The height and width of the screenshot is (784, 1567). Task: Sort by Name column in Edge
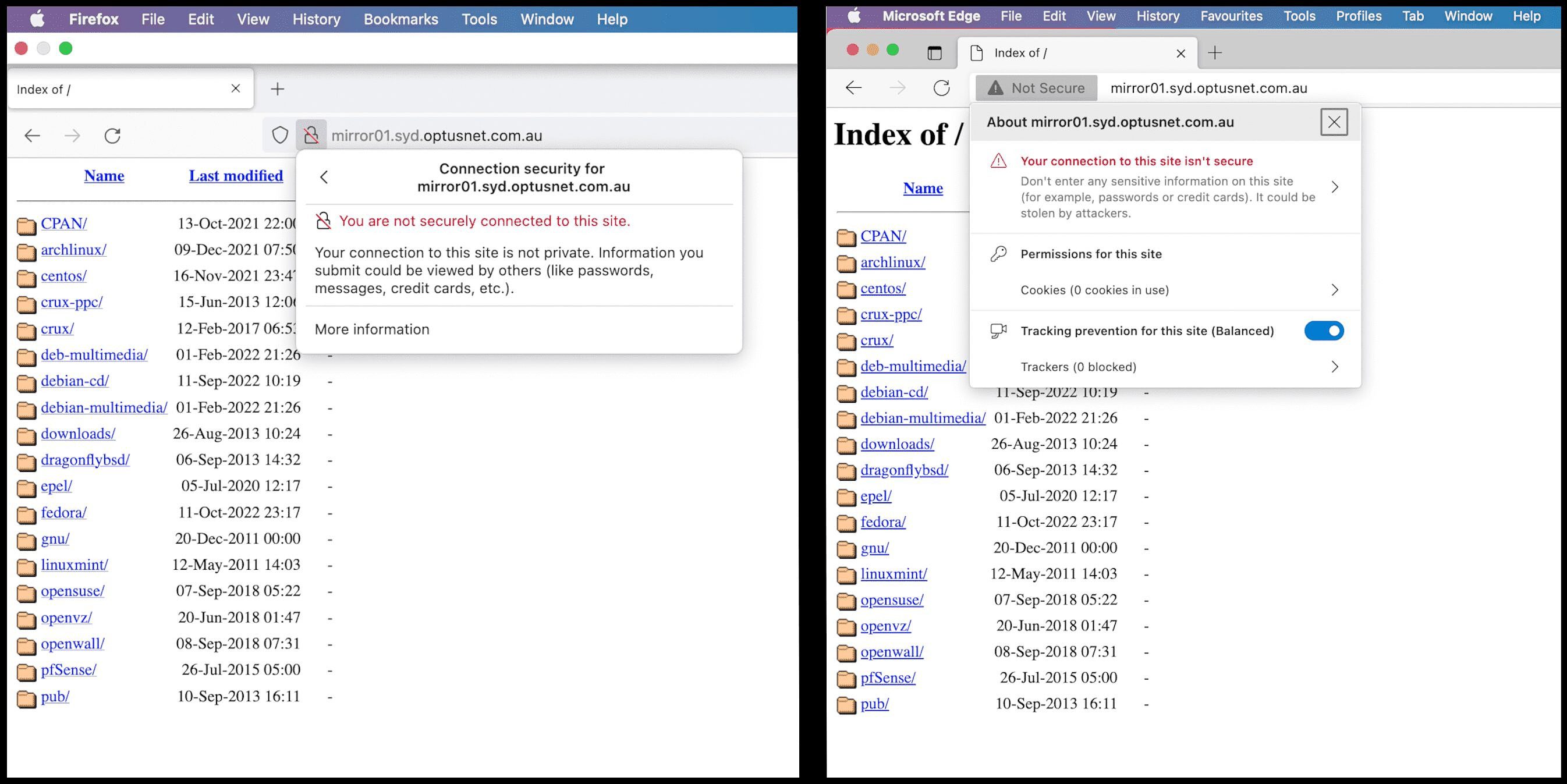(923, 188)
